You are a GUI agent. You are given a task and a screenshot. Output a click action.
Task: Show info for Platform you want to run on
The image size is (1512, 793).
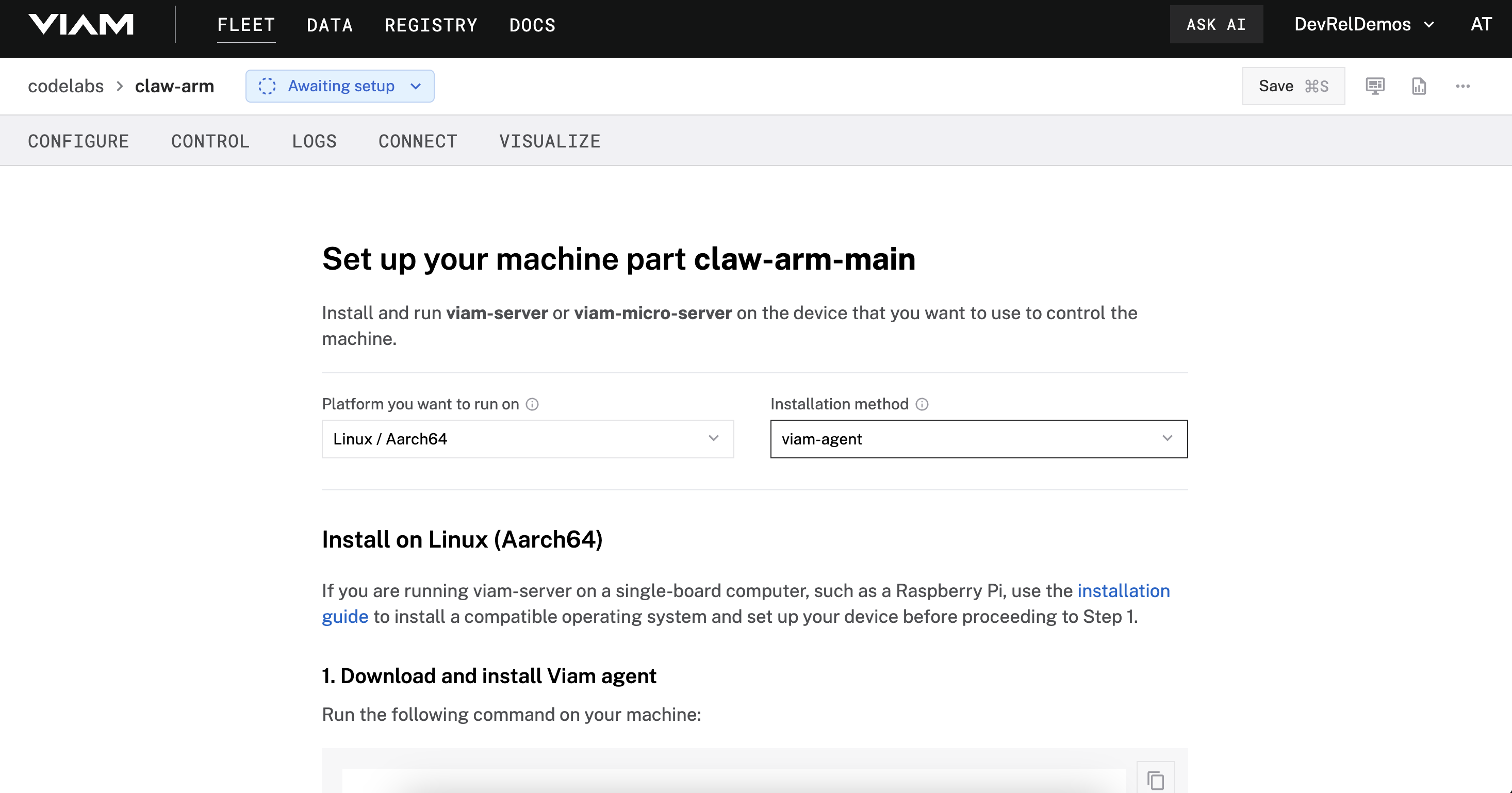click(x=532, y=404)
